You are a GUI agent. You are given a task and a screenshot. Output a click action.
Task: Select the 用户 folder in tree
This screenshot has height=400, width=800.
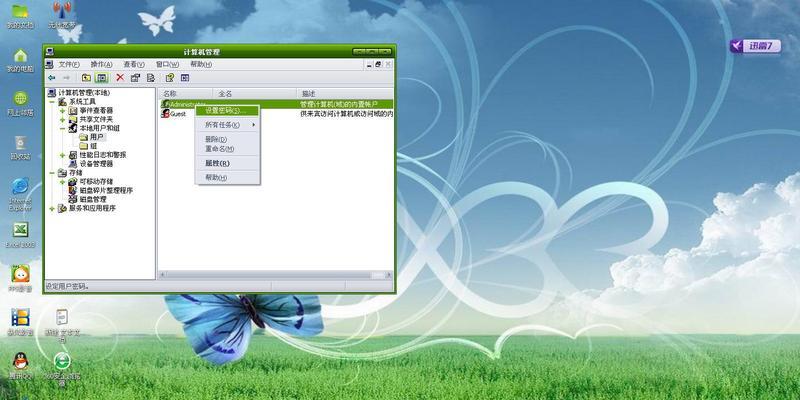pos(96,137)
